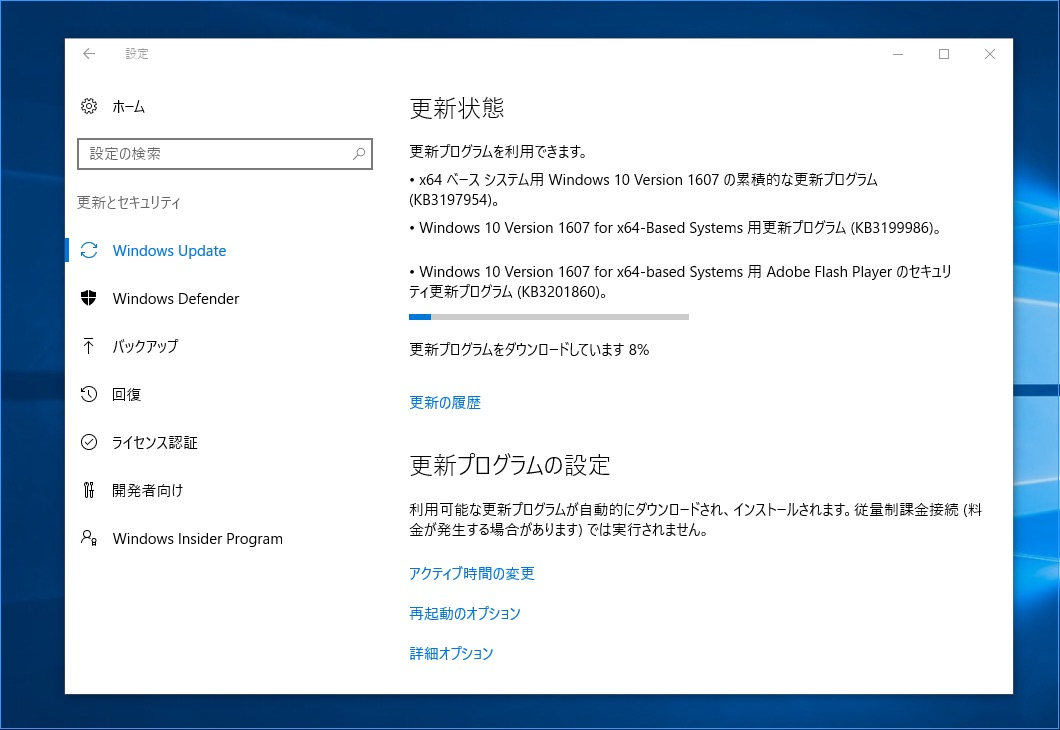Click the Adobe Flash Player KB3201860 entry

coord(681,282)
